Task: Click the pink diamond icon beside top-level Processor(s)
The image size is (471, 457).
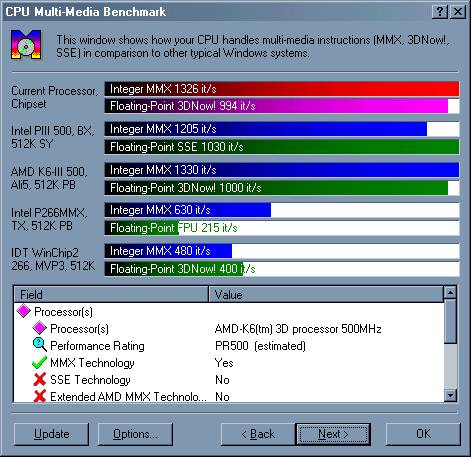Action: 24,311
